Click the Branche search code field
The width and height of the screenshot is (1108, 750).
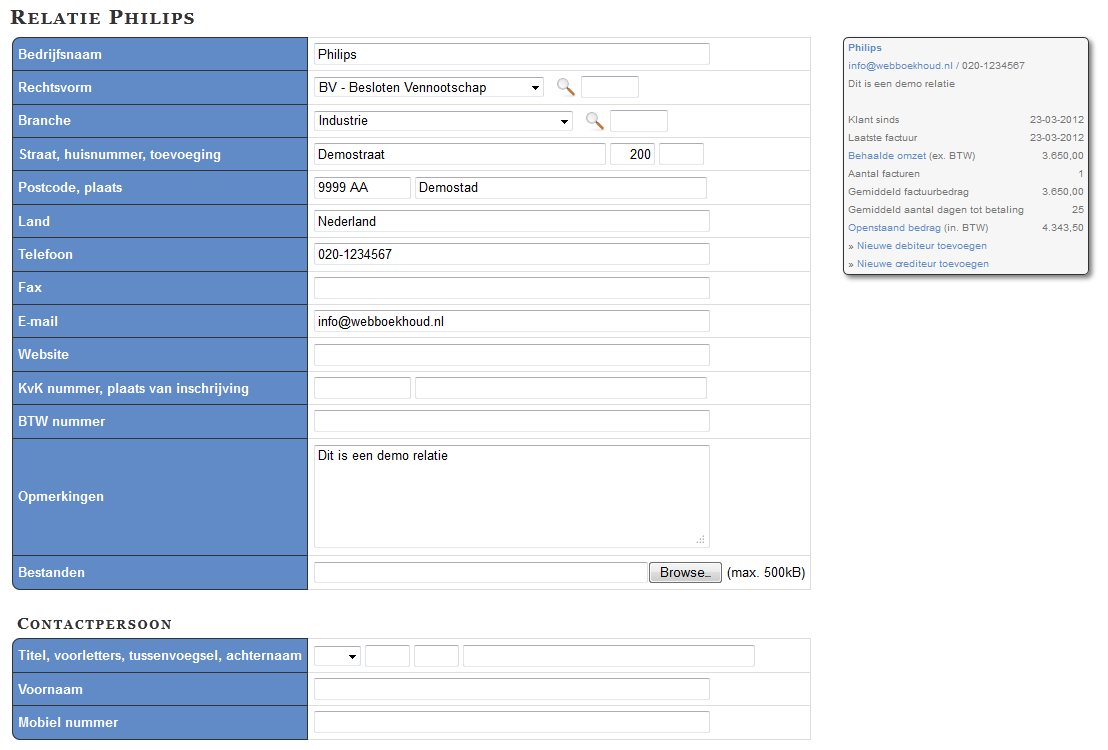pos(639,121)
